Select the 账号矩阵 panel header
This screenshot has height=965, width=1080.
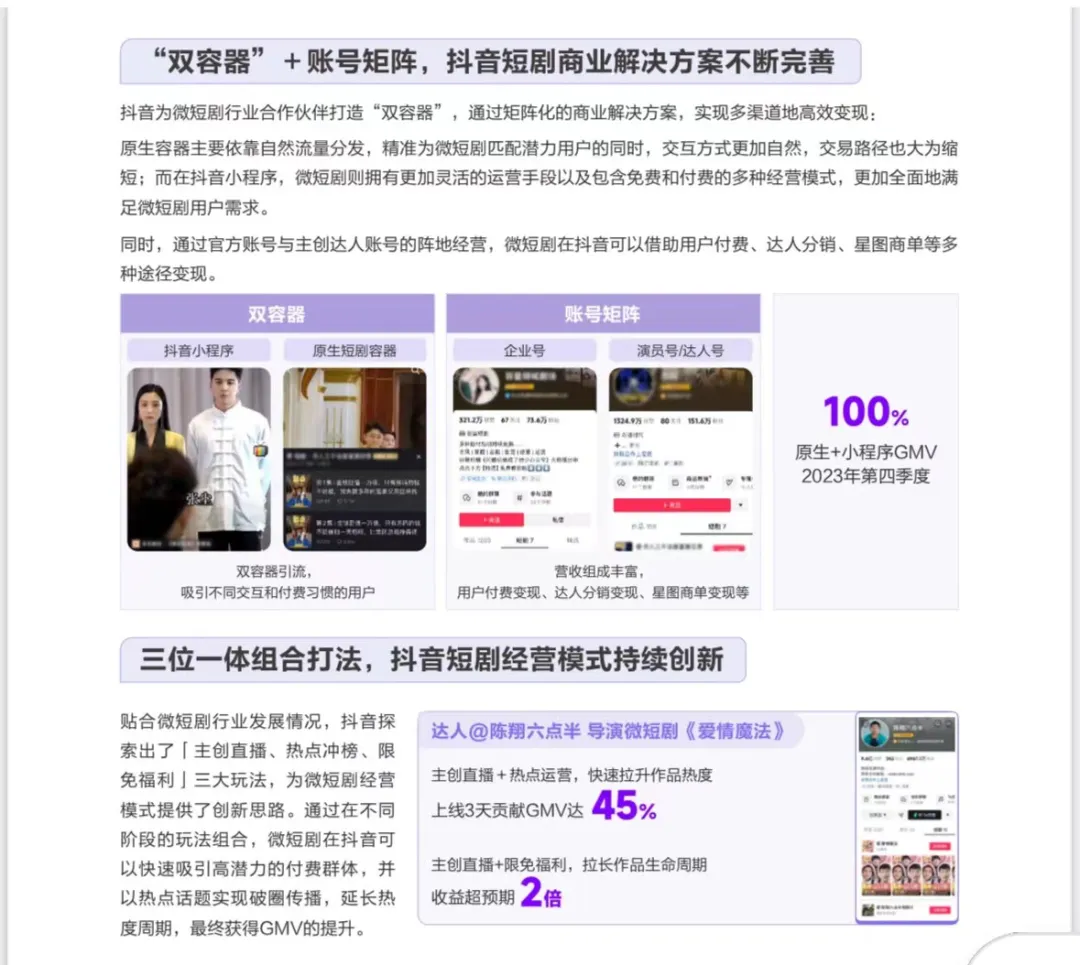pos(603,314)
